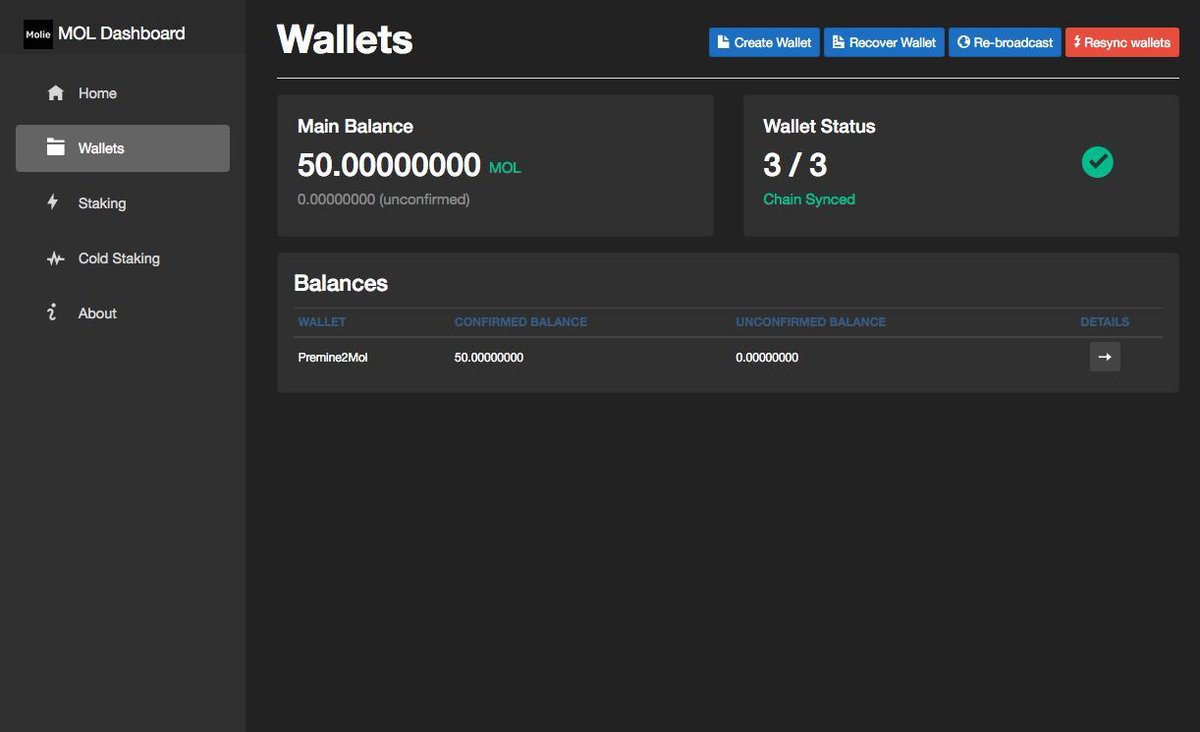1200x732 pixels.
Task: Click the document icon on Create Wallet
Action: [x=724, y=42]
